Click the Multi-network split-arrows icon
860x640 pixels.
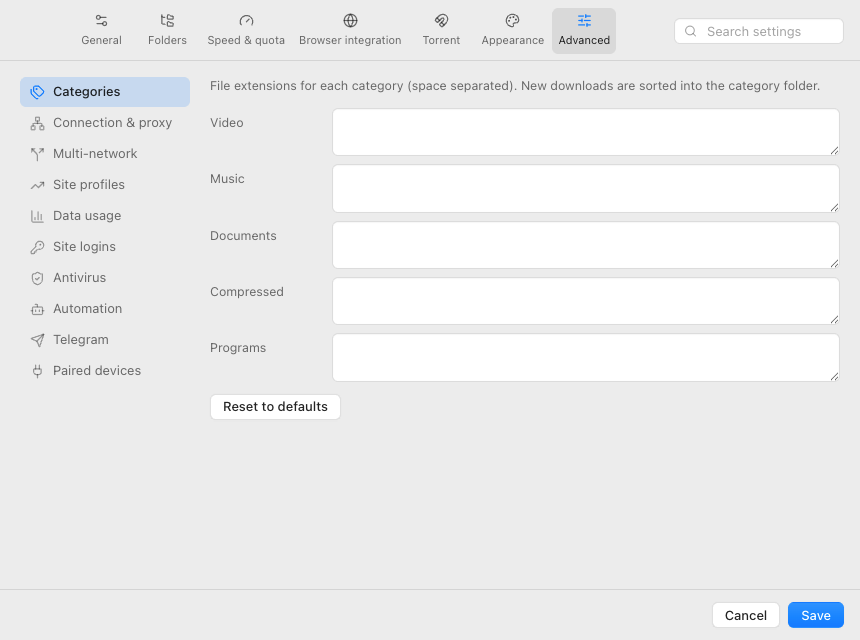(37, 154)
